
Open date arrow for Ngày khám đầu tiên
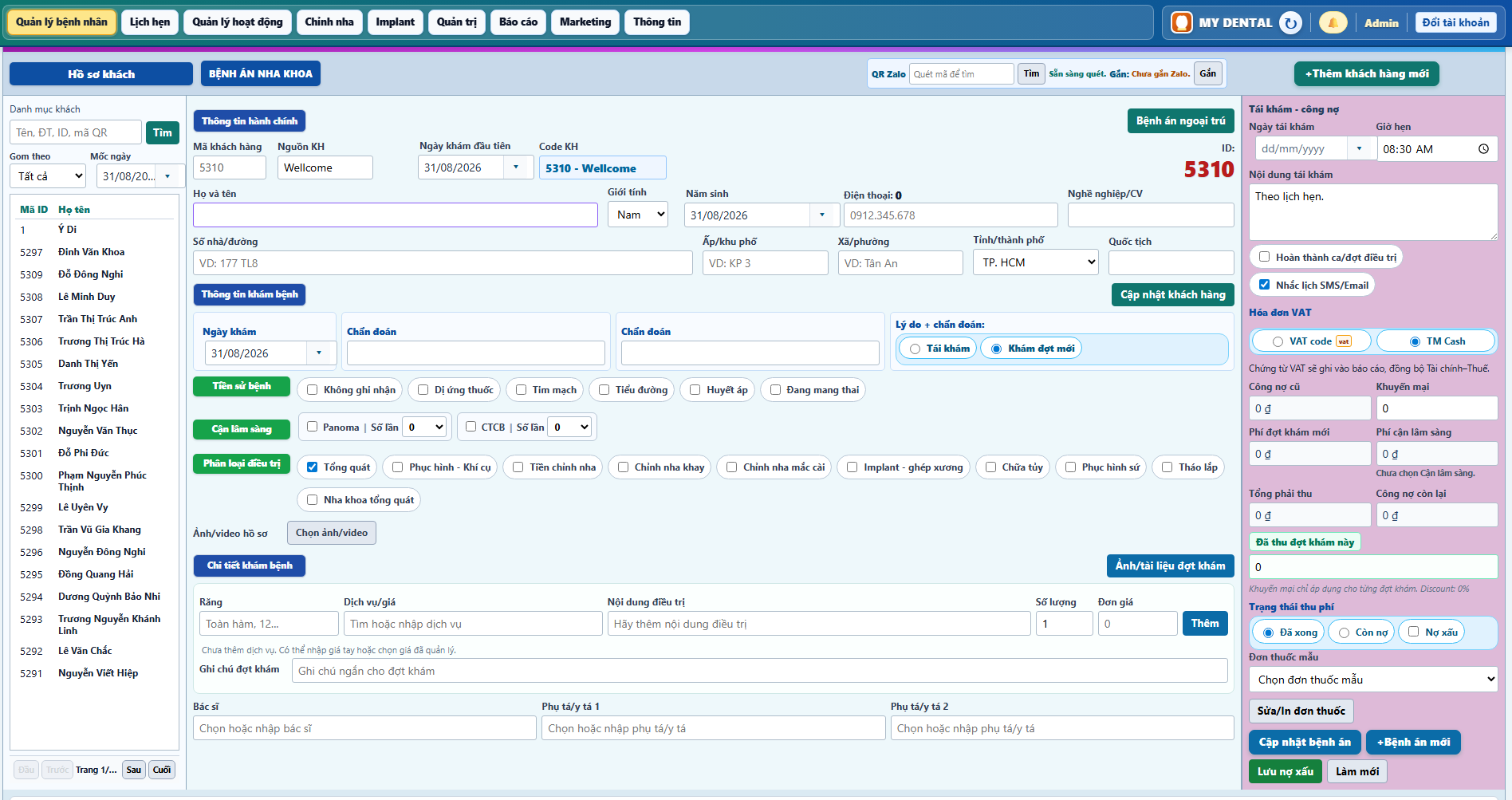tap(516, 167)
